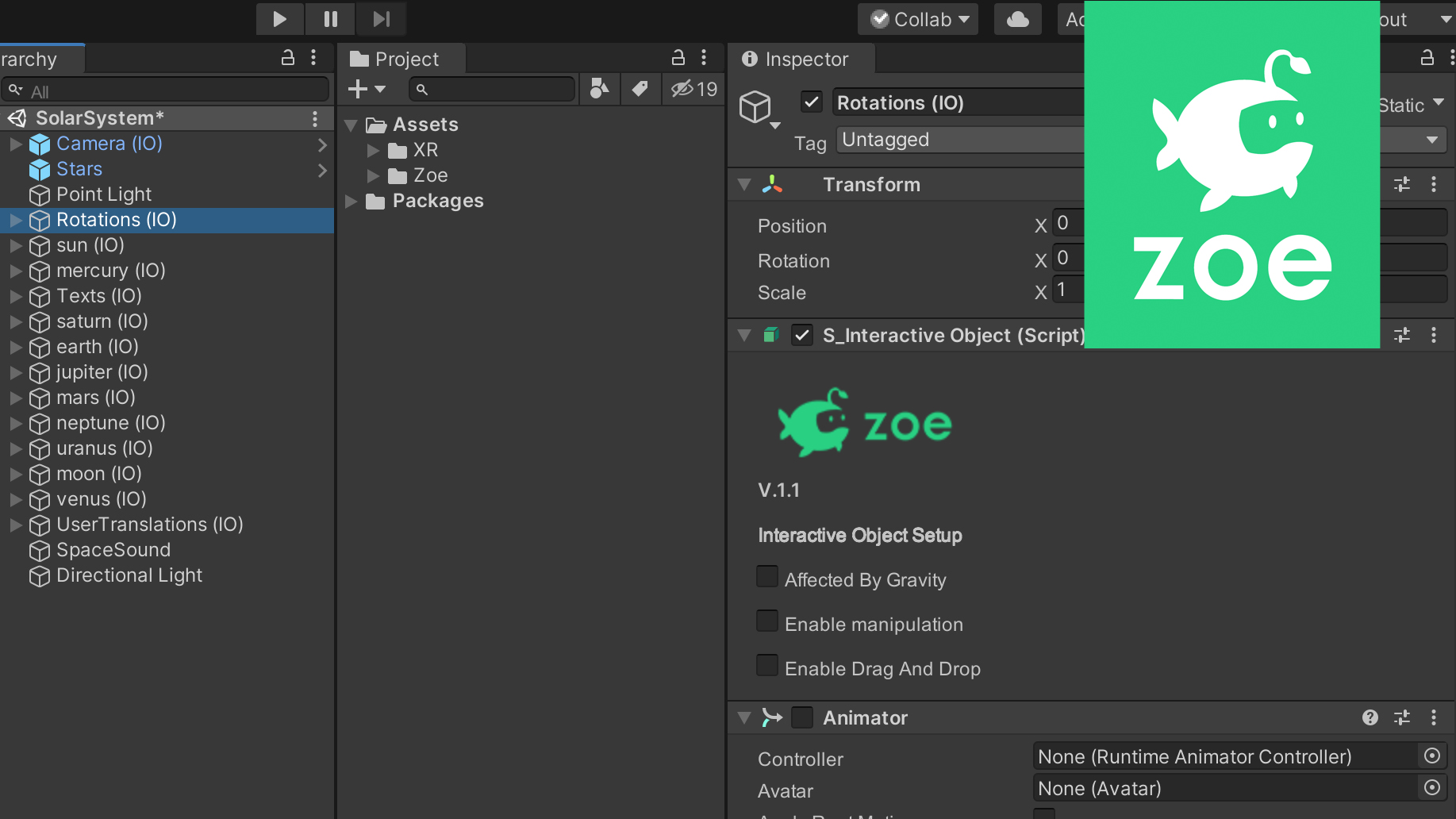Click search by type icon in Project

point(600,89)
